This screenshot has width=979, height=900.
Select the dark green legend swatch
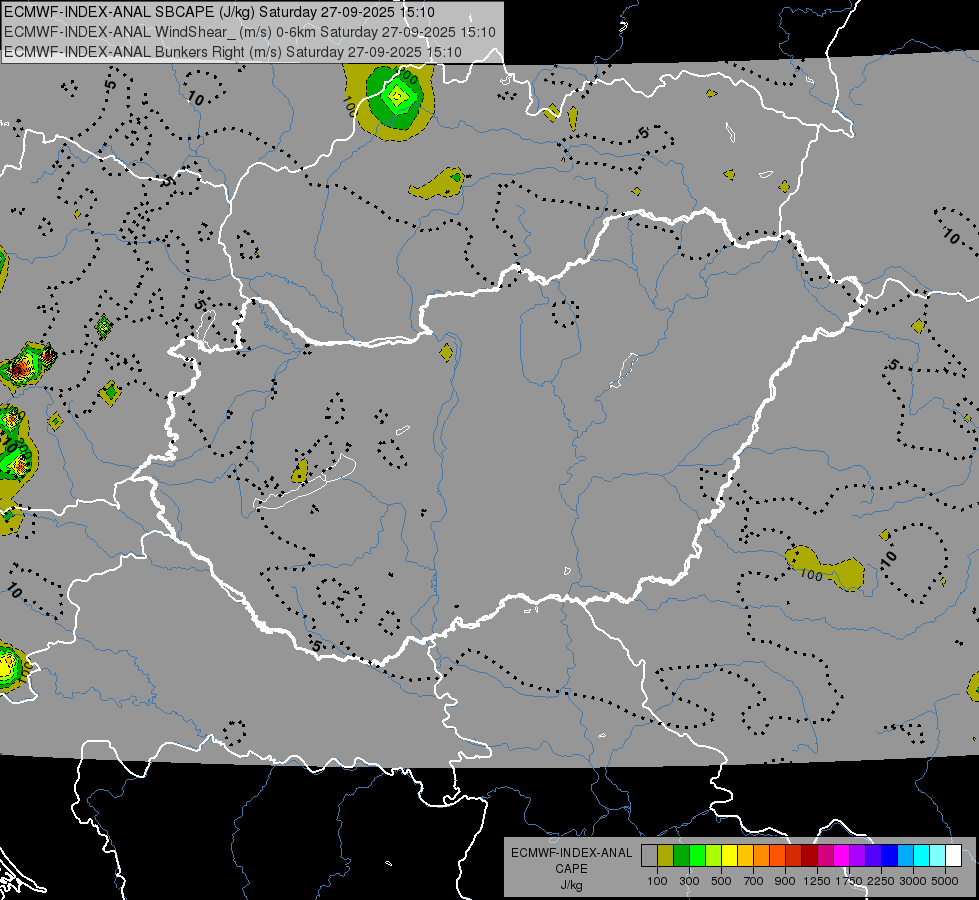[x=682, y=855]
